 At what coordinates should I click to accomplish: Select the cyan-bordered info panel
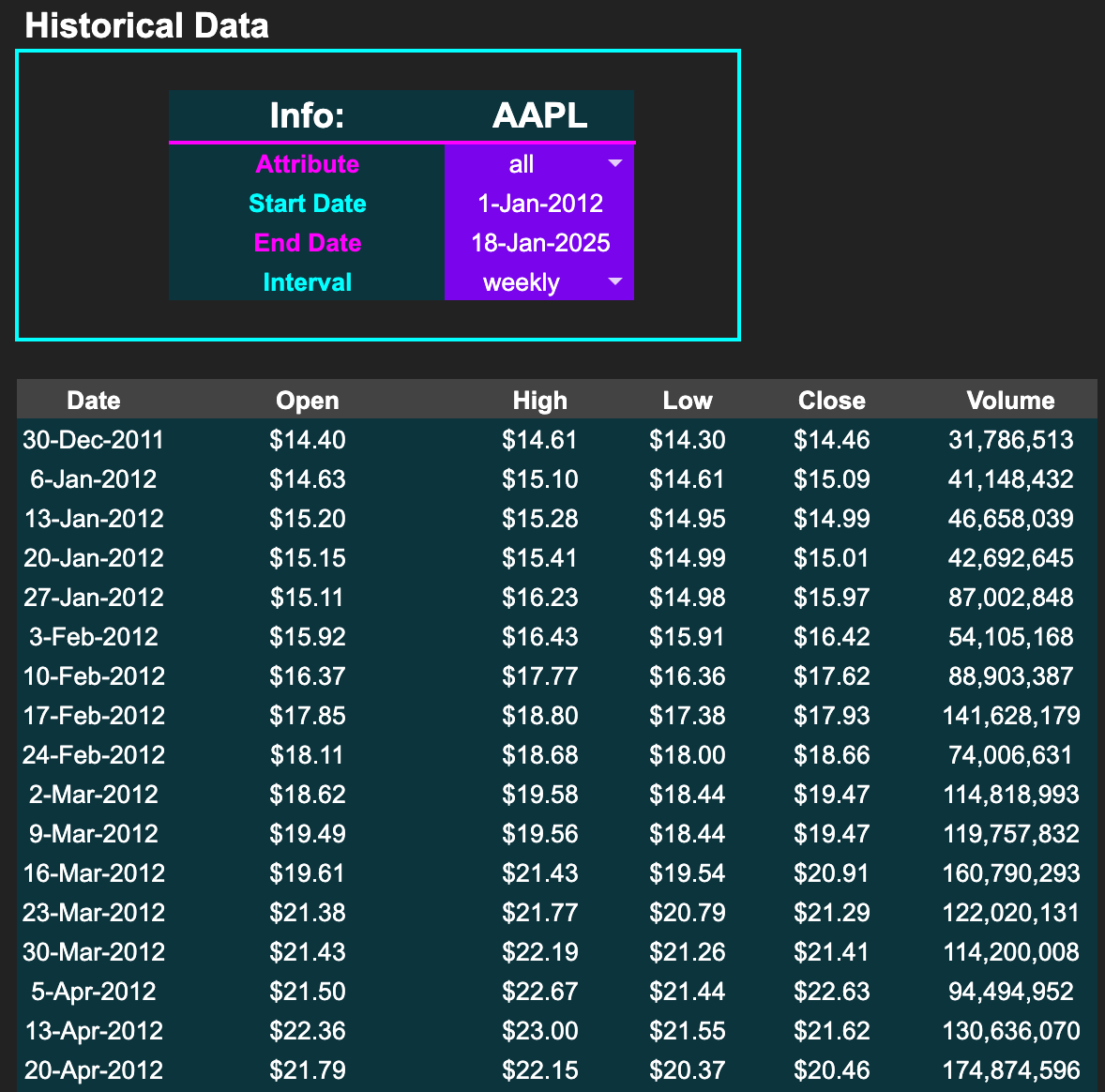click(x=378, y=194)
